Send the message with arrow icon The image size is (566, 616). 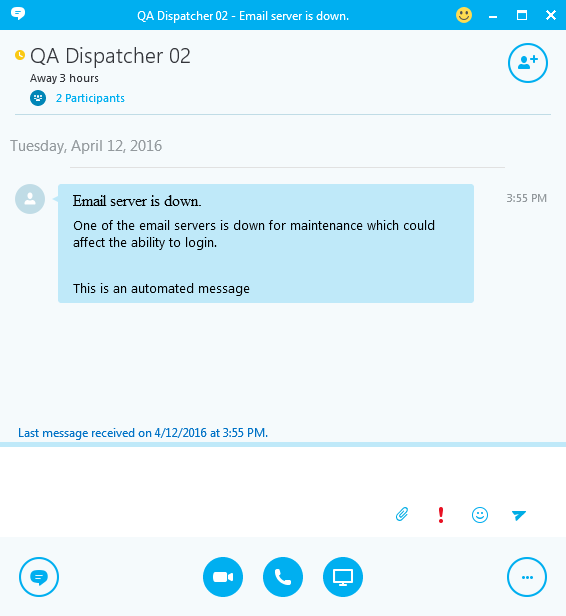pos(518,515)
